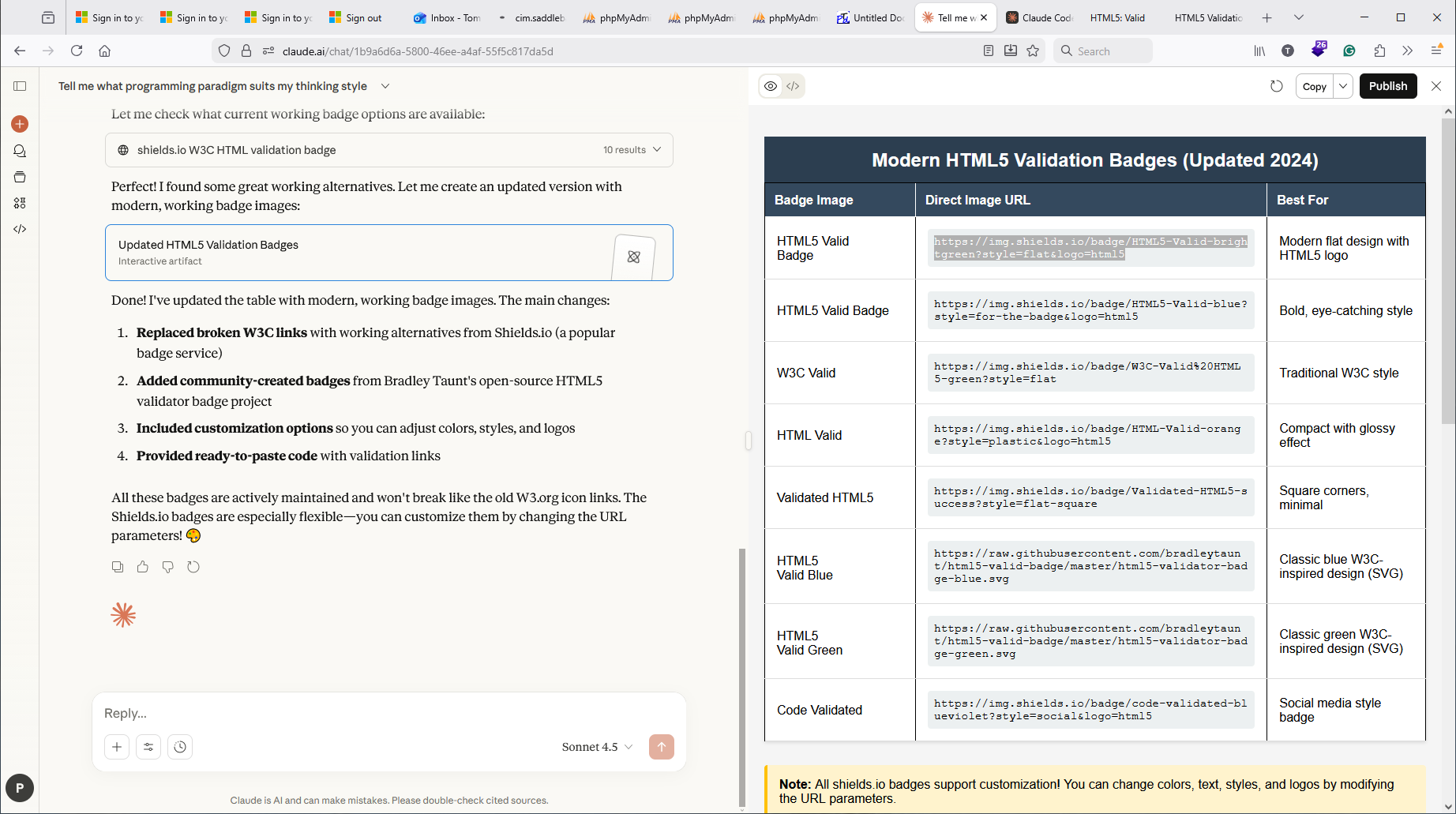1456x814 pixels.
Task: Click the thumbs up feedback icon
Action: (x=143, y=567)
